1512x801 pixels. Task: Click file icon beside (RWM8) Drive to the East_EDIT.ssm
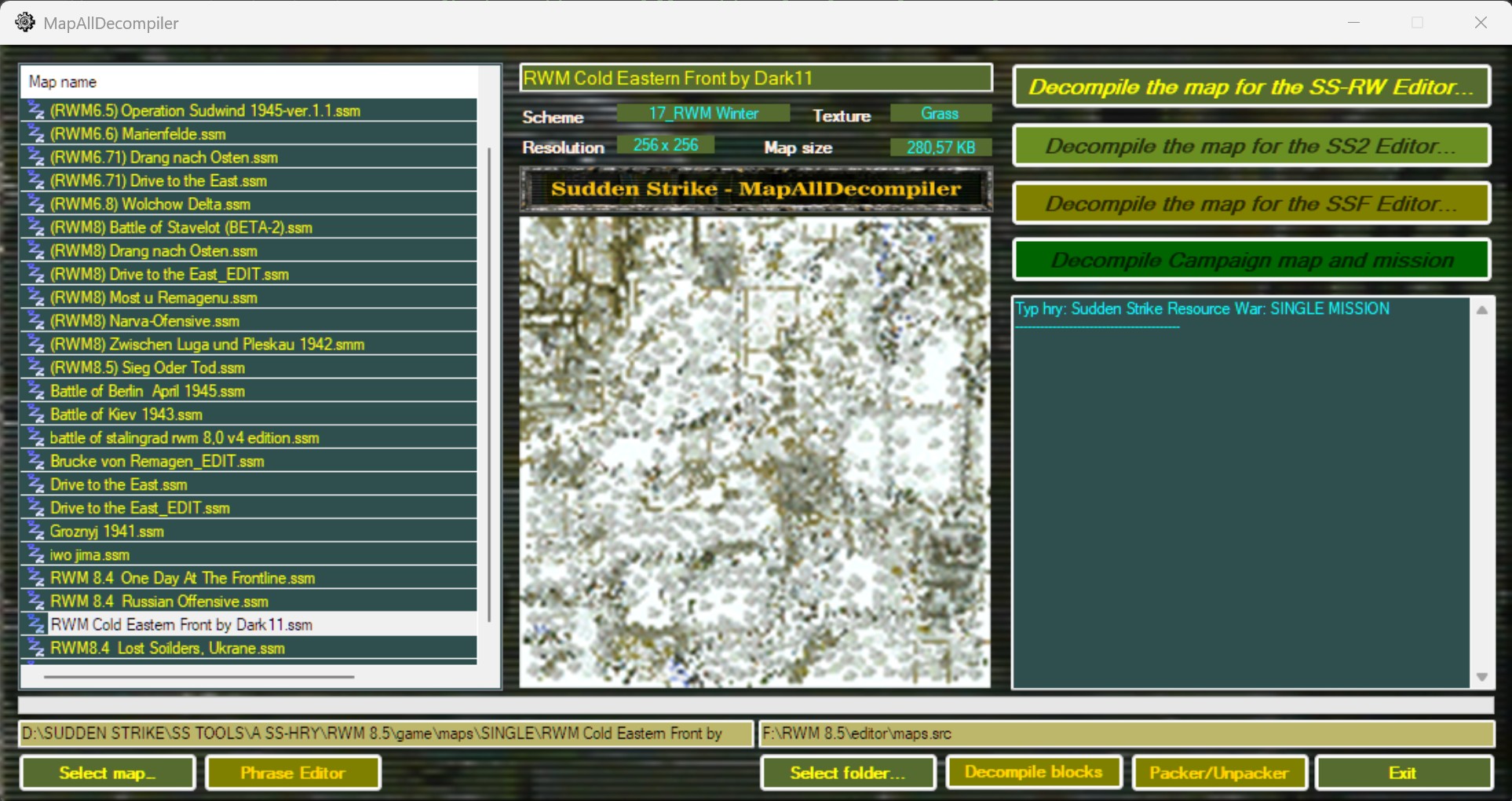(x=36, y=274)
